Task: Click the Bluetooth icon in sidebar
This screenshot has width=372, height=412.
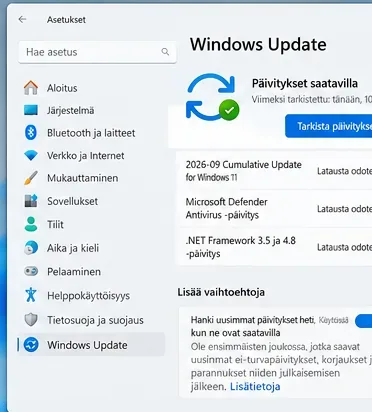Action: tap(31, 132)
